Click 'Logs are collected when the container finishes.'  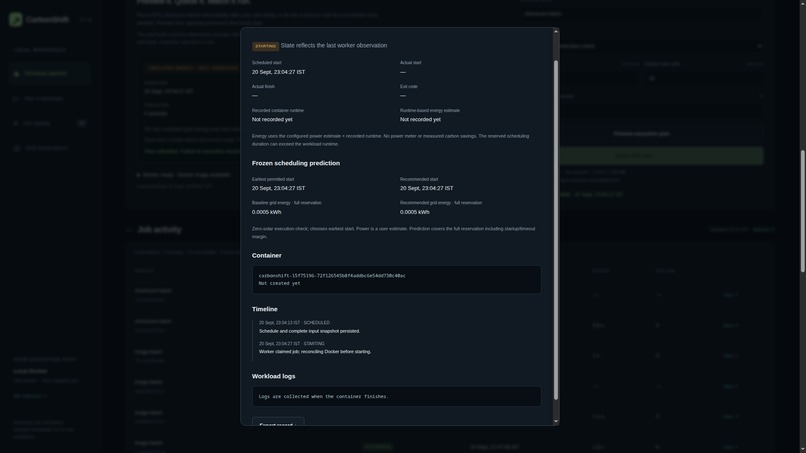coord(323,396)
